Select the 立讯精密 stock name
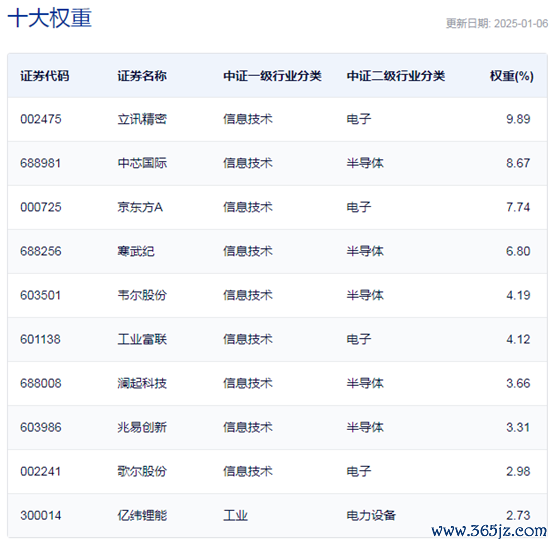Viewport: 554px width, 546px height. [142, 119]
